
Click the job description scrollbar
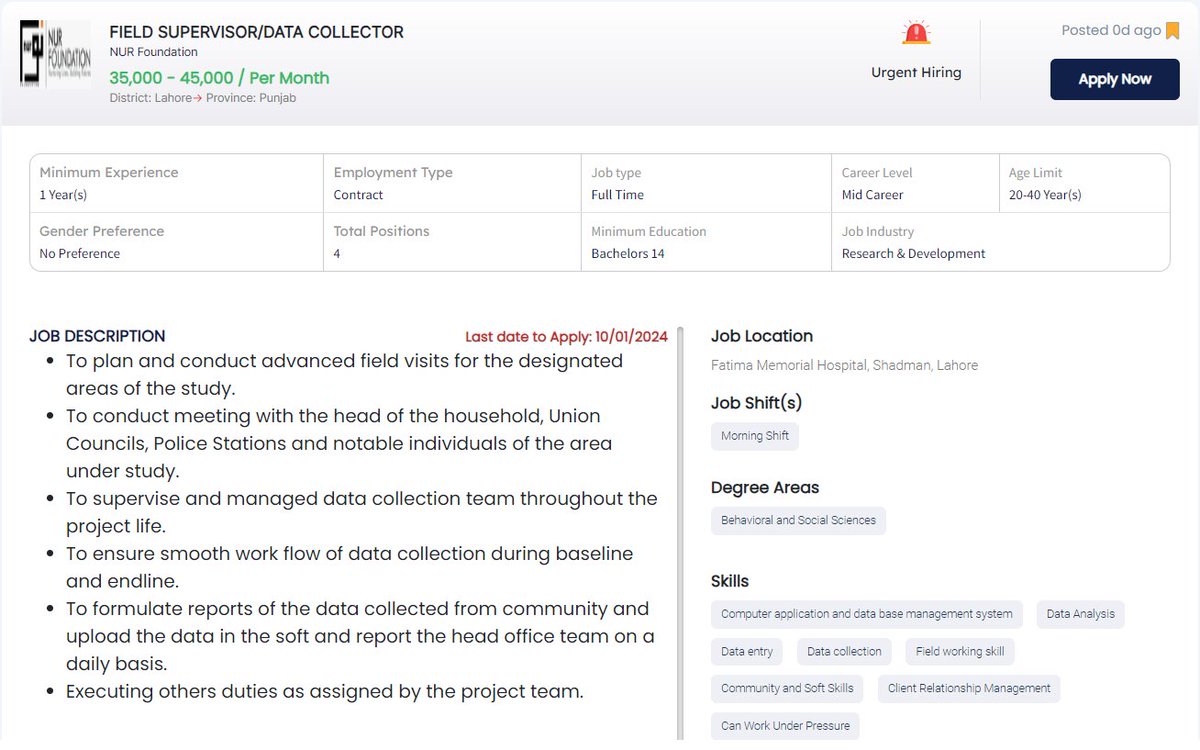point(681,532)
